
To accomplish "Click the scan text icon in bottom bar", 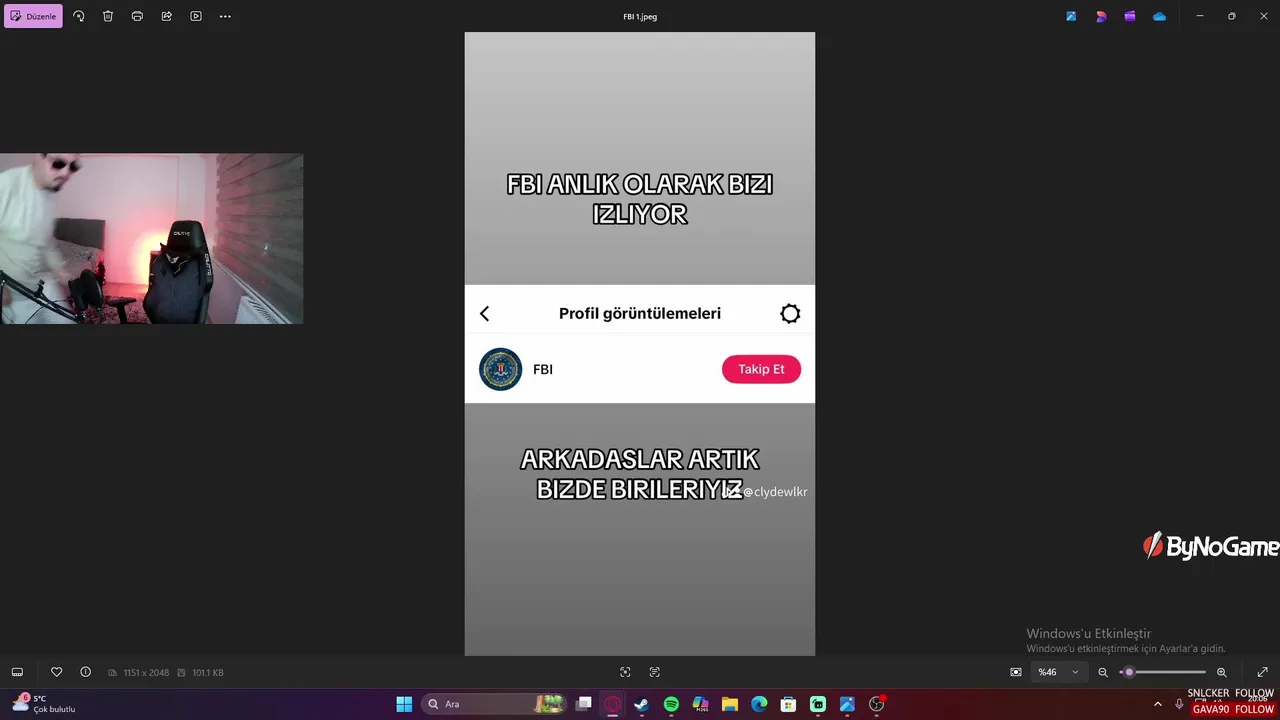I will [x=655, y=672].
